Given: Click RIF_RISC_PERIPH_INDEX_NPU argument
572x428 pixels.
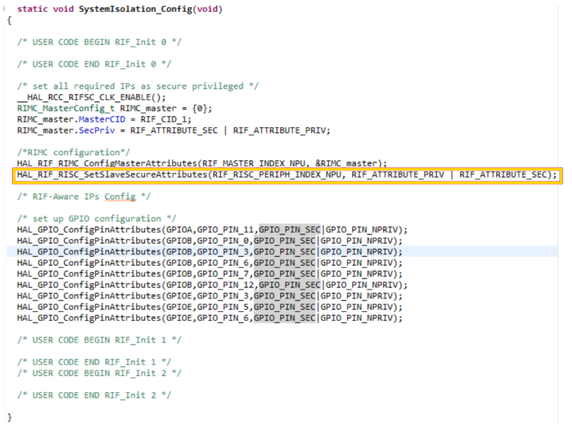Looking at the screenshot, I should coord(277,175).
